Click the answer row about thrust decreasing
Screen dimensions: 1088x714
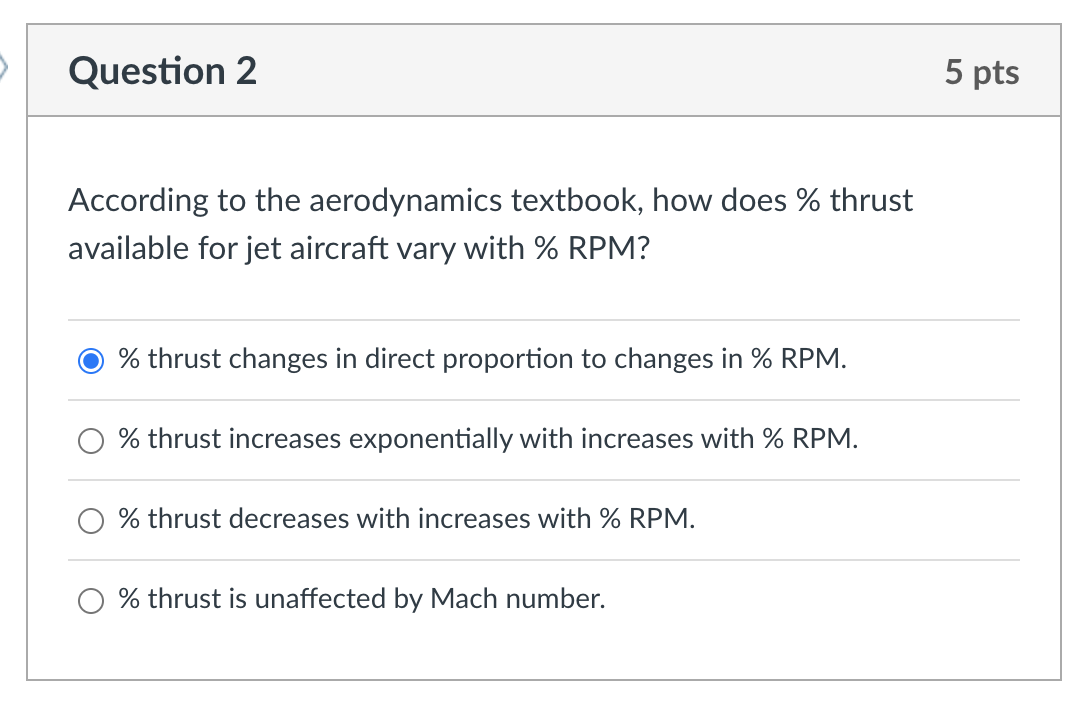[406, 518]
